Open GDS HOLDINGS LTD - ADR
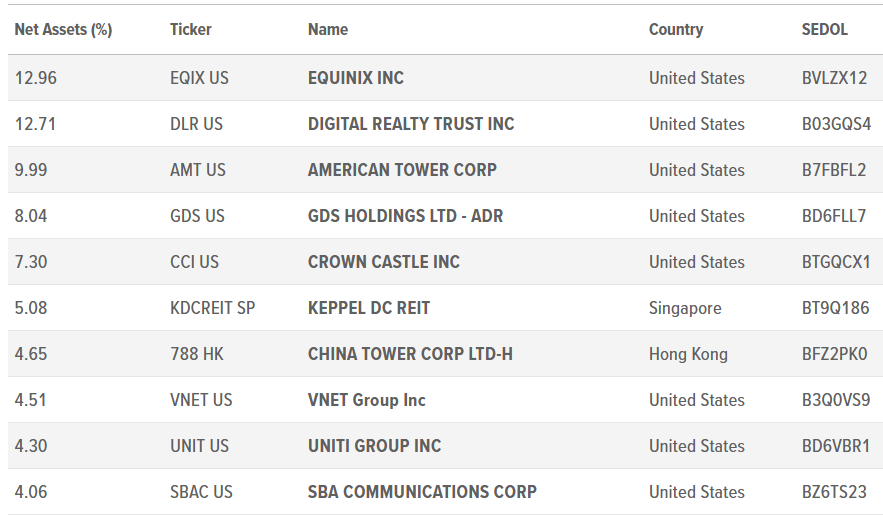This screenshot has width=883, height=515. 405,216
